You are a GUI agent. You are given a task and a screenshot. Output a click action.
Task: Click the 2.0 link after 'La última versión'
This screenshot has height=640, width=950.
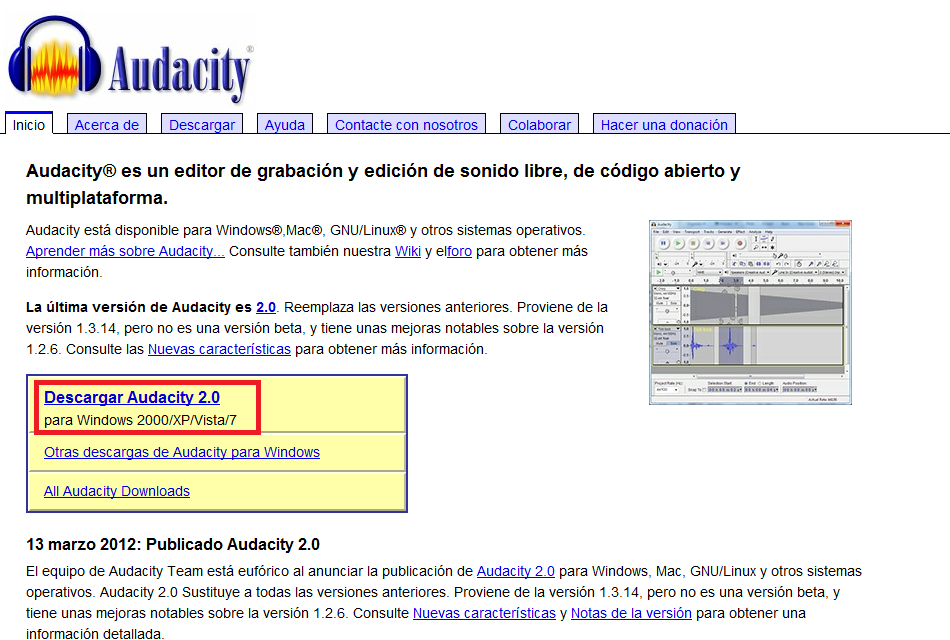pos(266,307)
